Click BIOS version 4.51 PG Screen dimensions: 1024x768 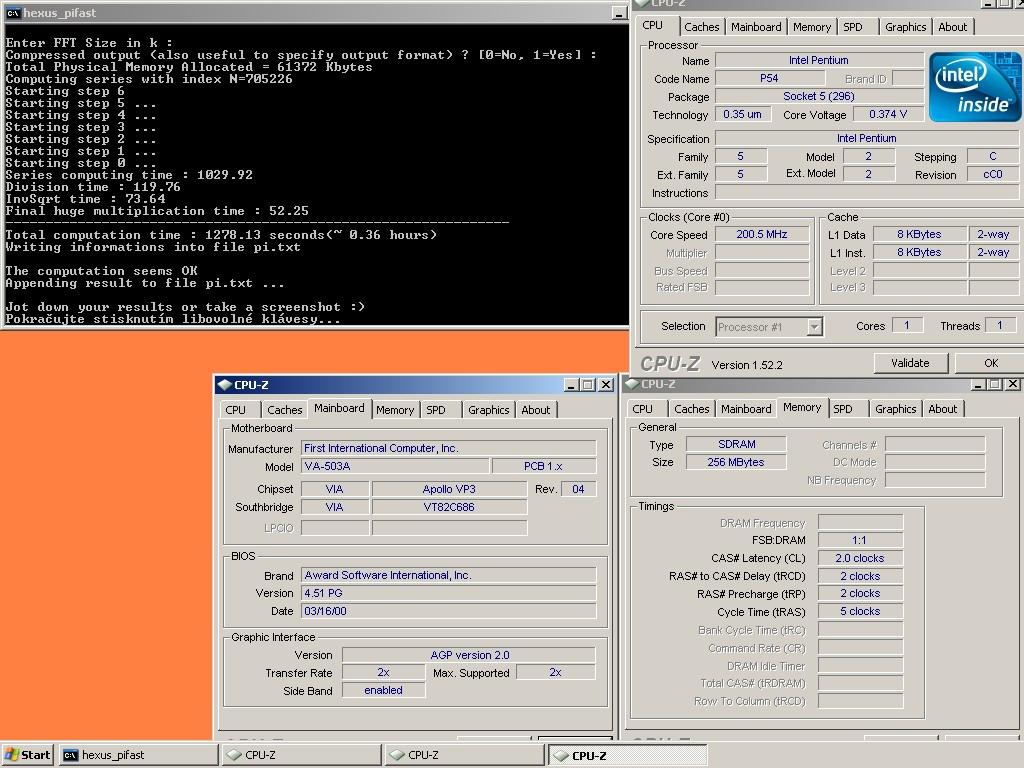click(x=449, y=593)
